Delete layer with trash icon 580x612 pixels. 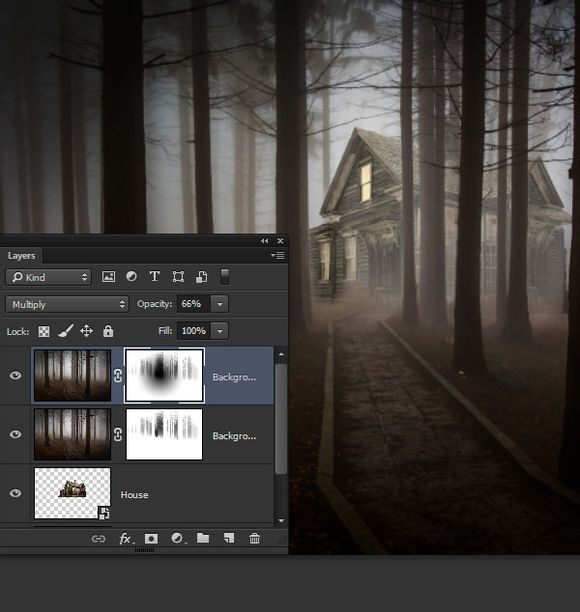coord(254,539)
